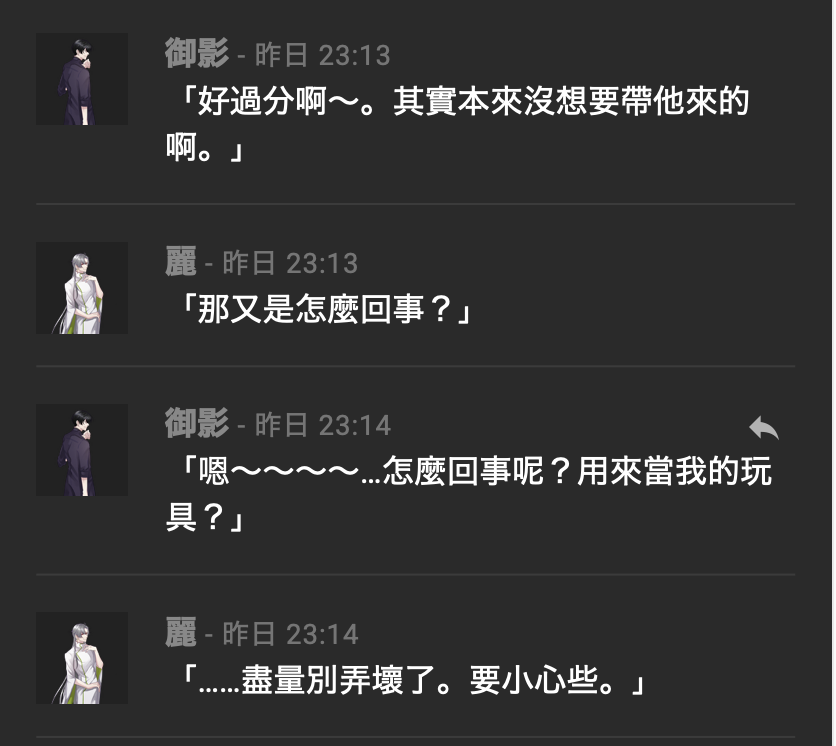Screen dimensions: 836x746
Task: Click the reply arrow on 御影's 23:14 message
Action: [x=763, y=428]
